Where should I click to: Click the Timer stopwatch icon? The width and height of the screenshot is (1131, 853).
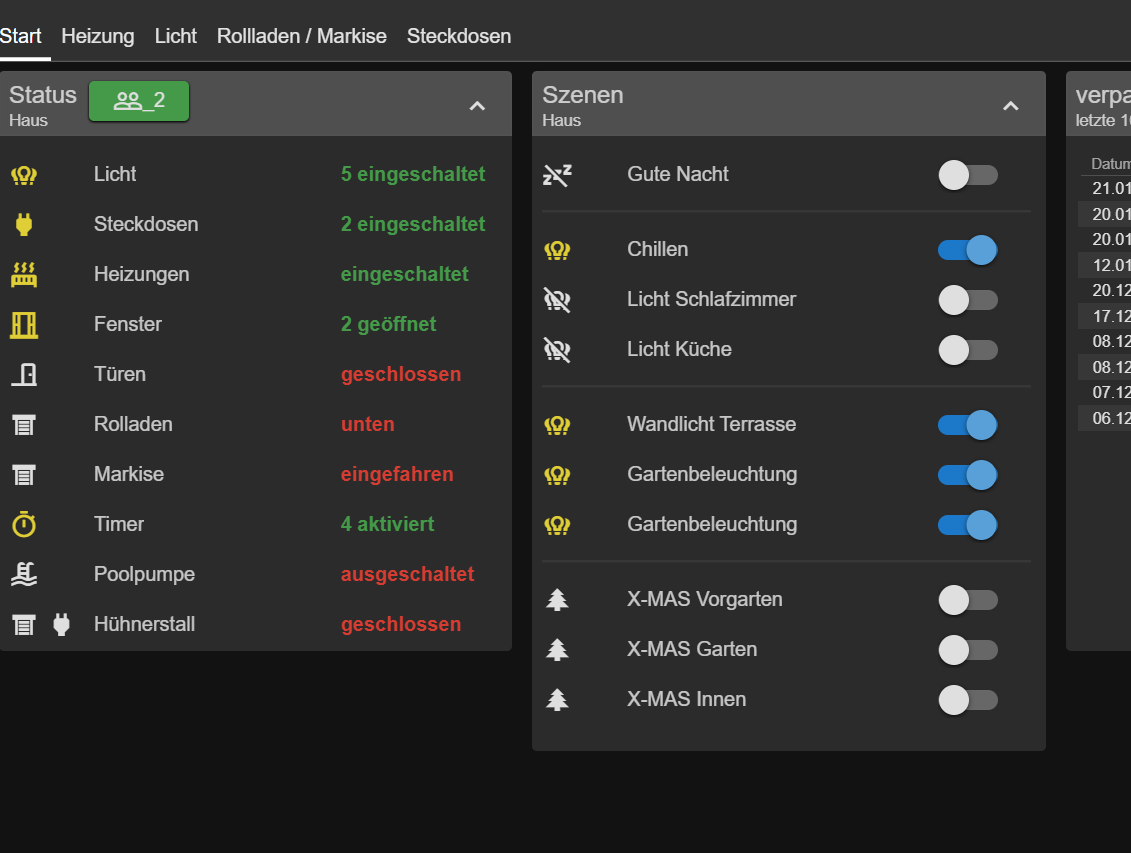pyautogui.click(x=24, y=525)
